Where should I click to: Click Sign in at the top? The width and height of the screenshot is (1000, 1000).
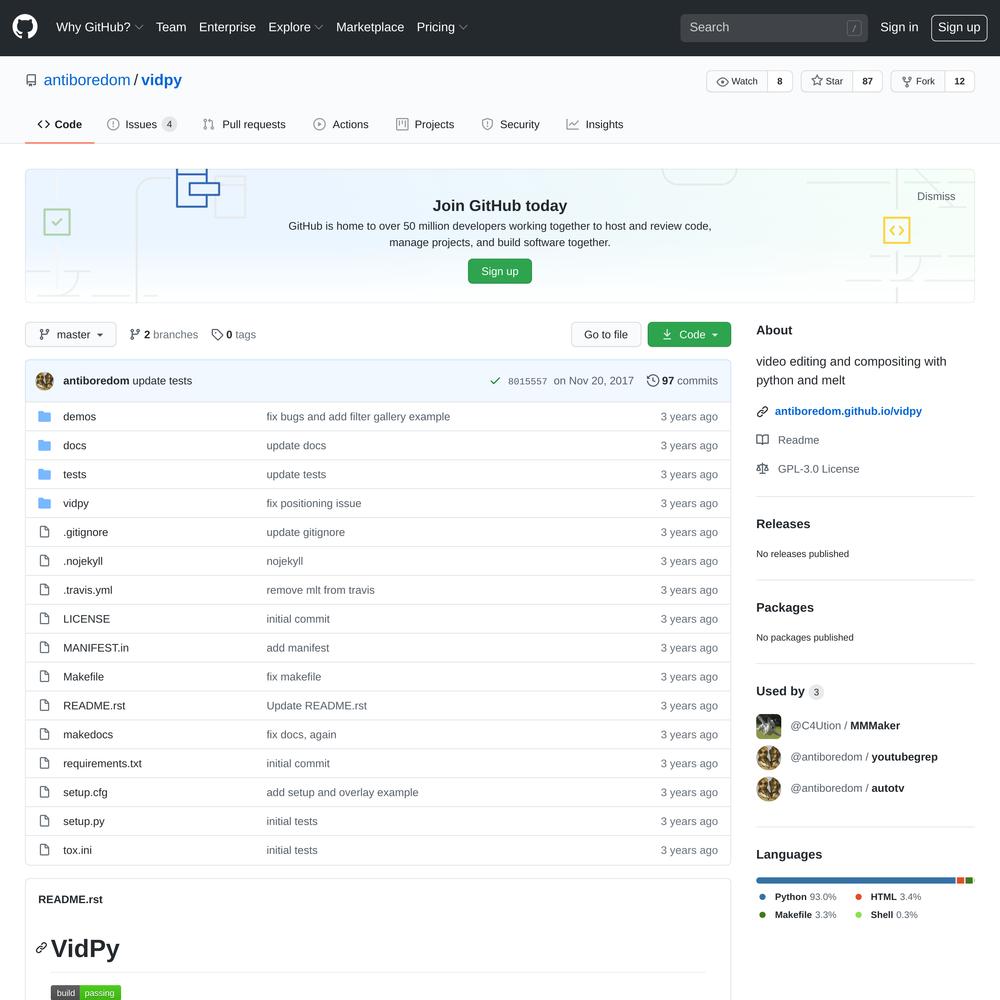(899, 27)
